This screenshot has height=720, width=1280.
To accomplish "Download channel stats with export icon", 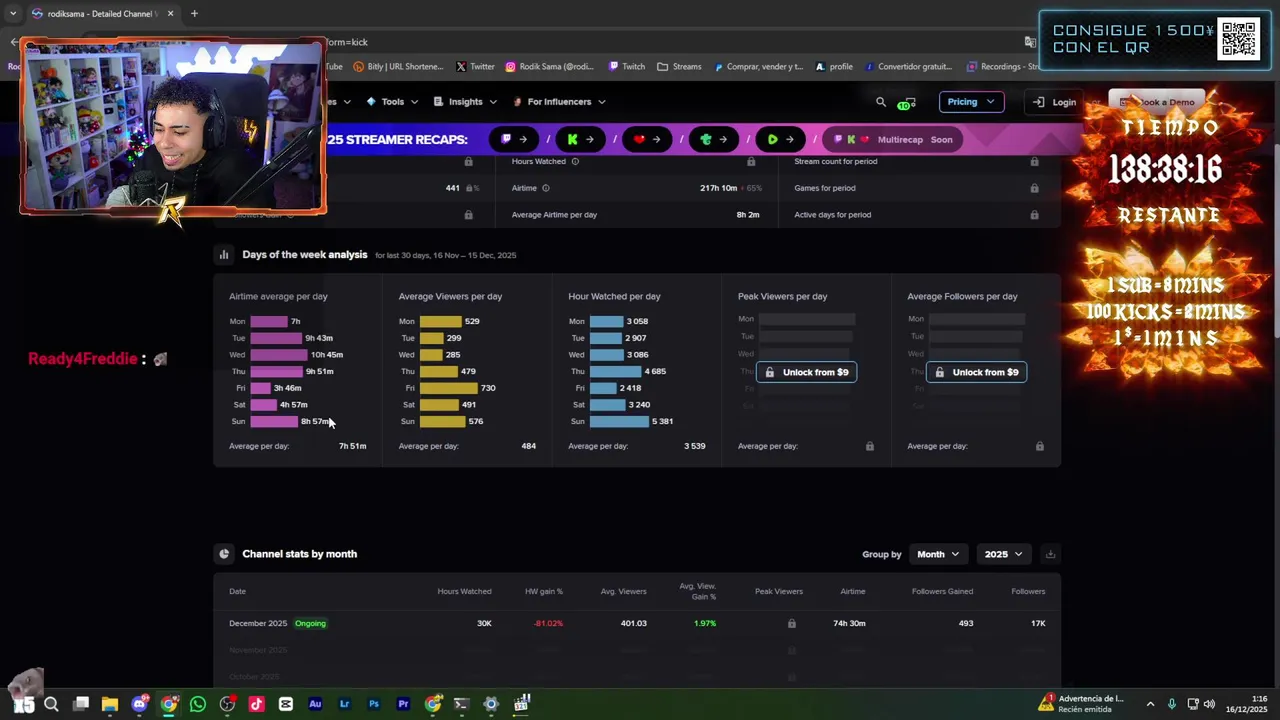I will 1050,554.
